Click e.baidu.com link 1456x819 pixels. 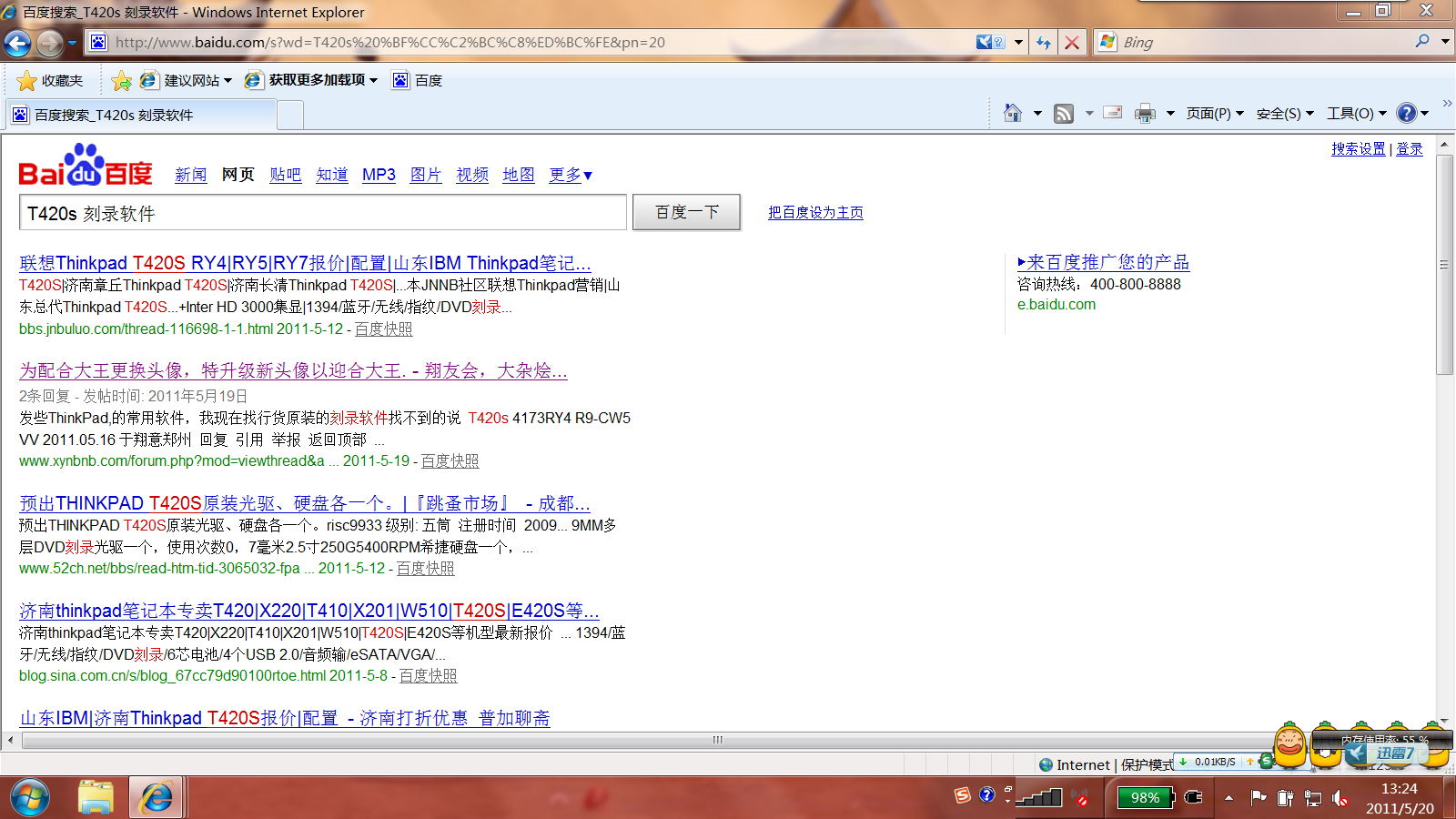[x=1057, y=305]
